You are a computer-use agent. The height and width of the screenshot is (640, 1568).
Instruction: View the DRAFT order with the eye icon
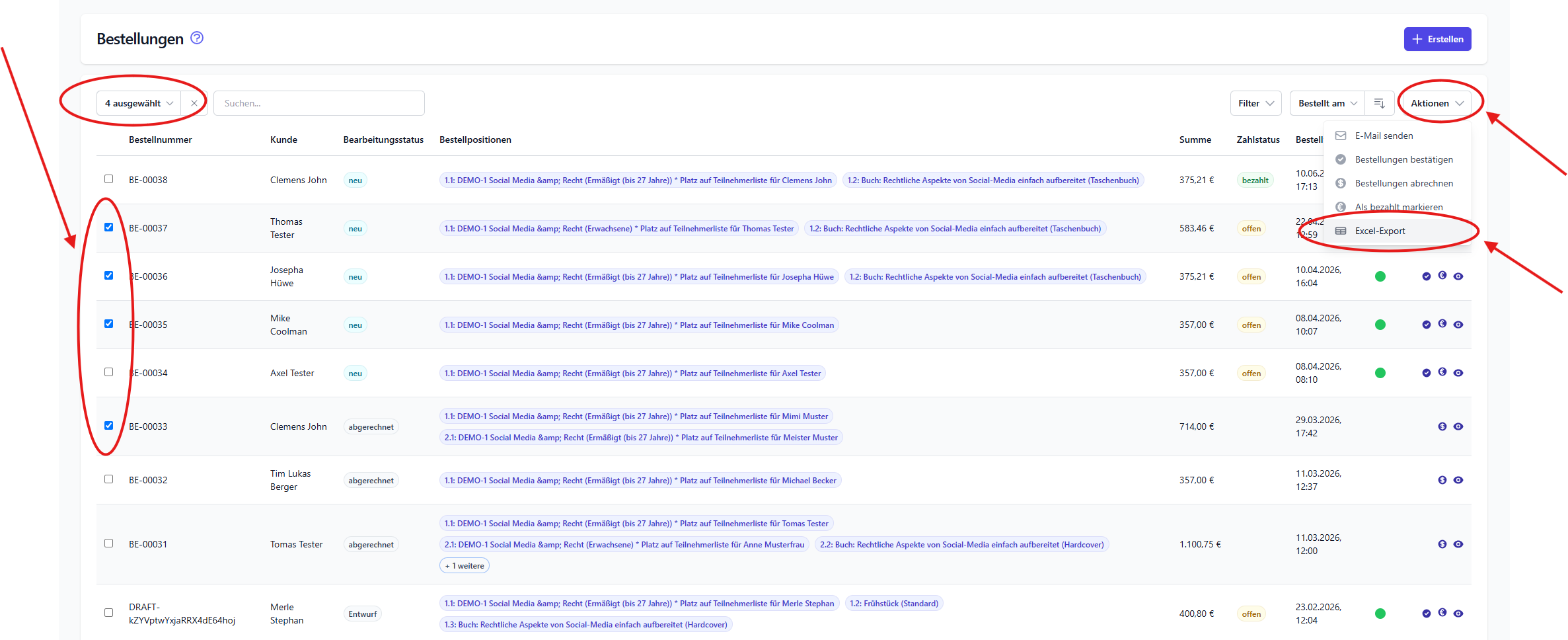[x=1458, y=614]
